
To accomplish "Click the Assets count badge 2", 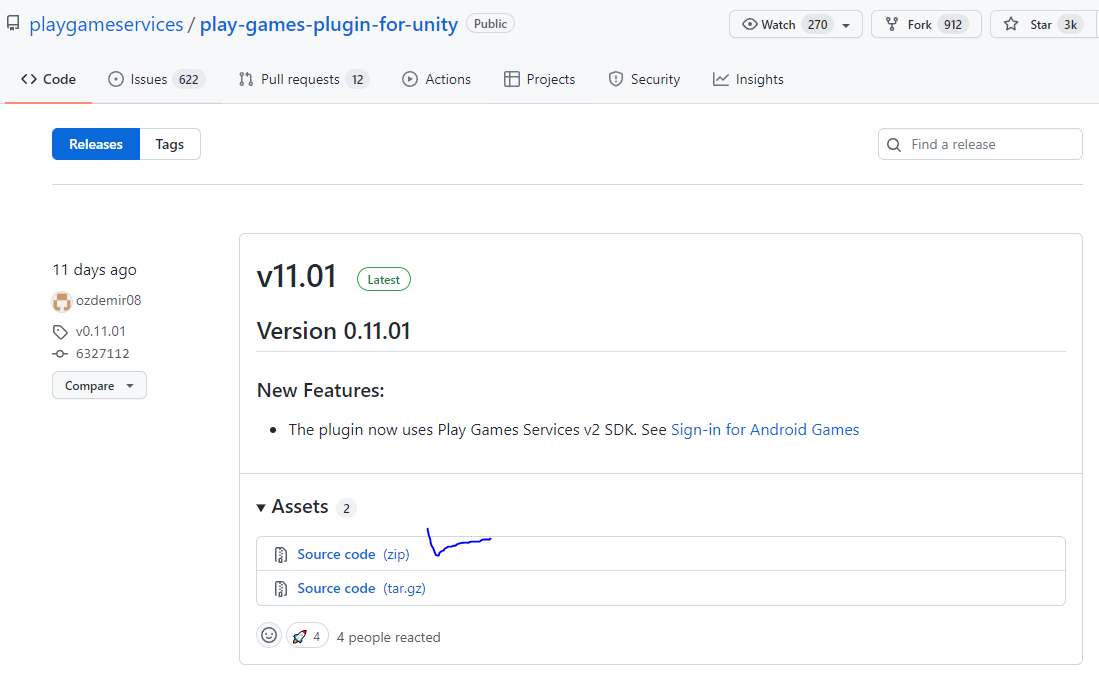I will pyautogui.click(x=346, y=508).
